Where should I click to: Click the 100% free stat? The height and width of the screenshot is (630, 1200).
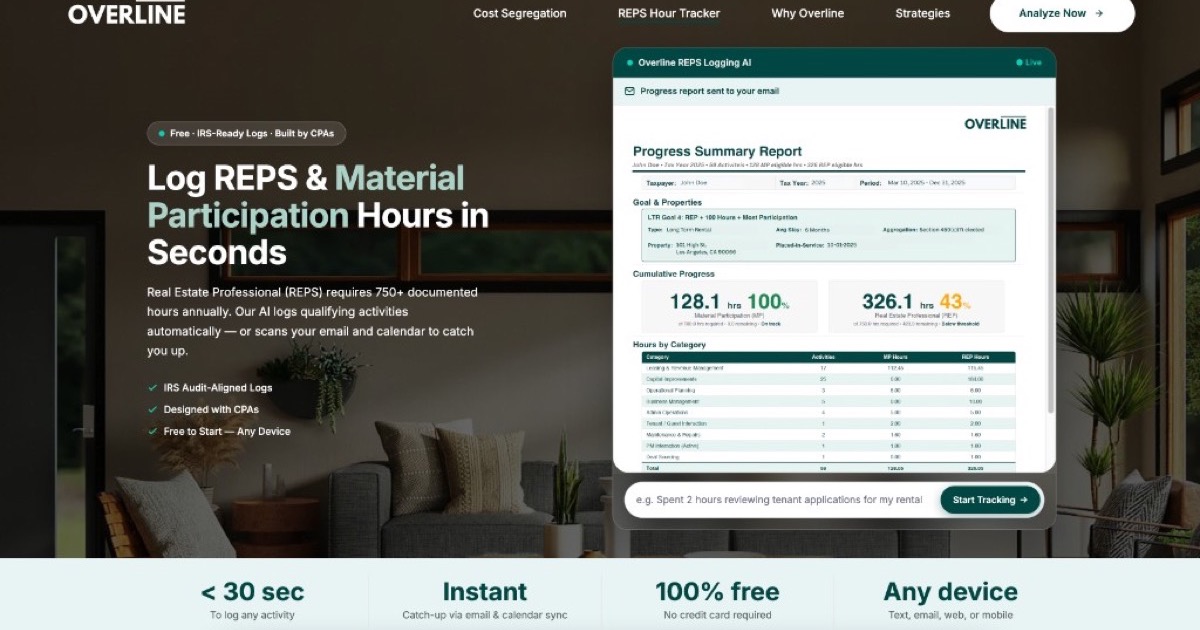click(717, 600)
